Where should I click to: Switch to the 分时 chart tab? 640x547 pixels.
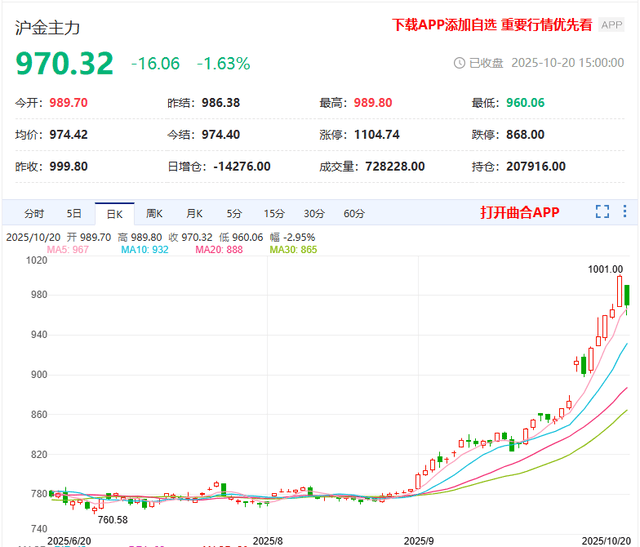tap(34, 213)
